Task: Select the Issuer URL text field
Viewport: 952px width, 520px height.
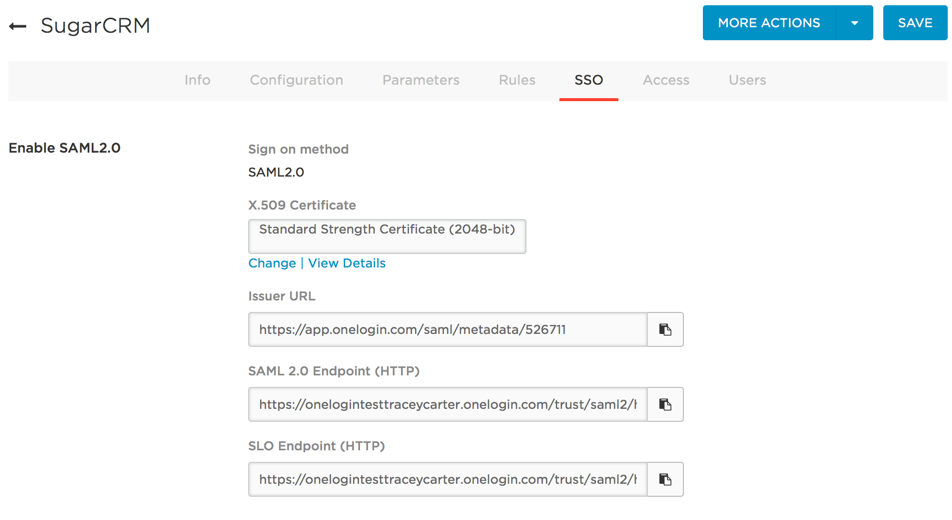Action: point(447,330)
